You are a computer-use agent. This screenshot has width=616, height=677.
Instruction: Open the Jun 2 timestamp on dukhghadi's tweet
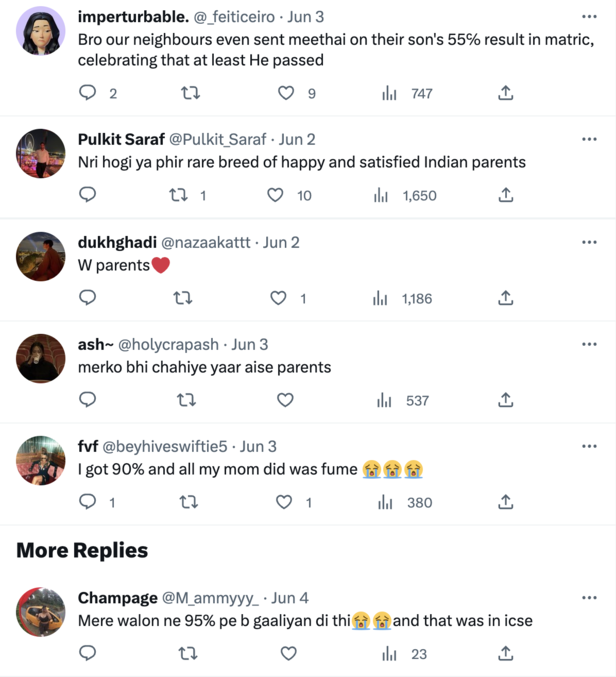click(281, 243)
